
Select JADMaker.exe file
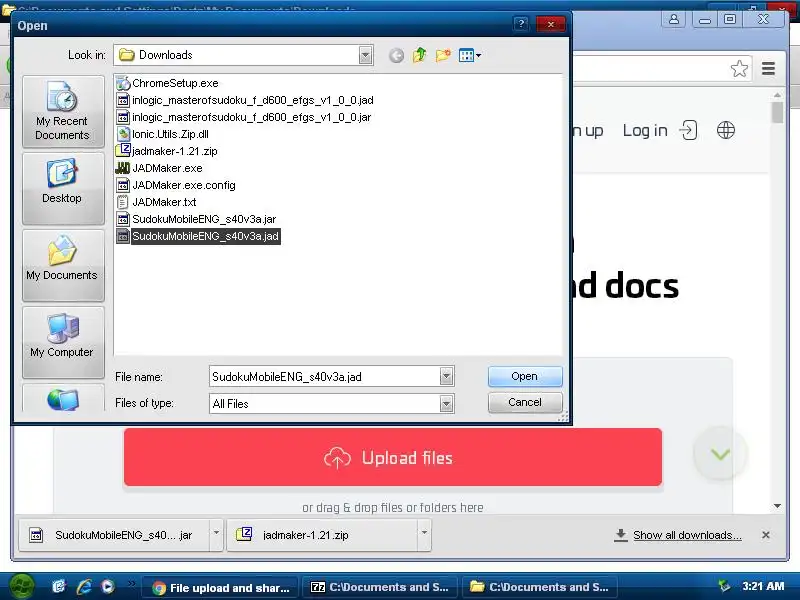160,168
